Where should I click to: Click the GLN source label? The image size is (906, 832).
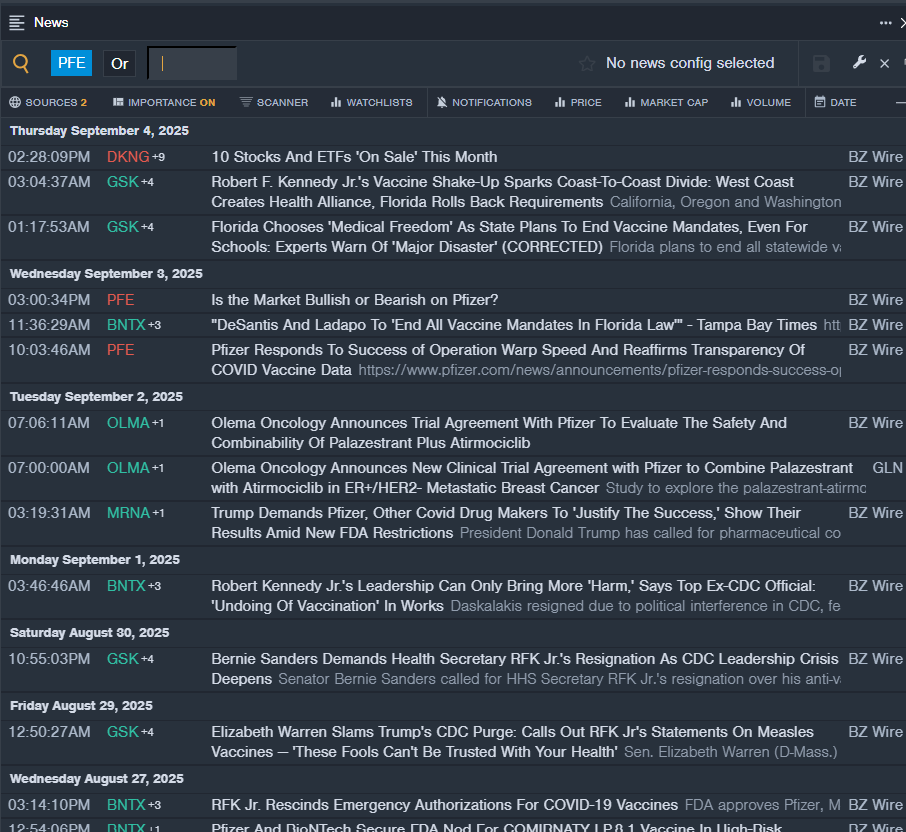(x=888, y=468)
